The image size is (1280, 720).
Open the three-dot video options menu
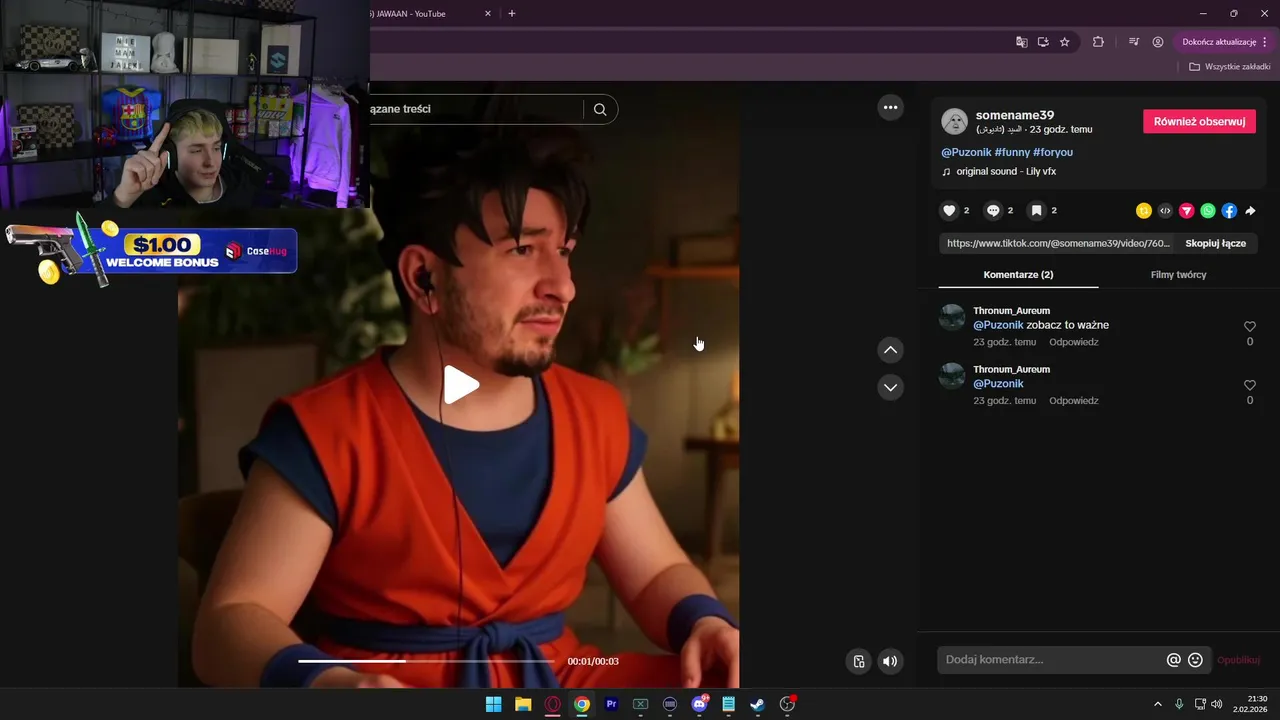[x=891, y=107]
